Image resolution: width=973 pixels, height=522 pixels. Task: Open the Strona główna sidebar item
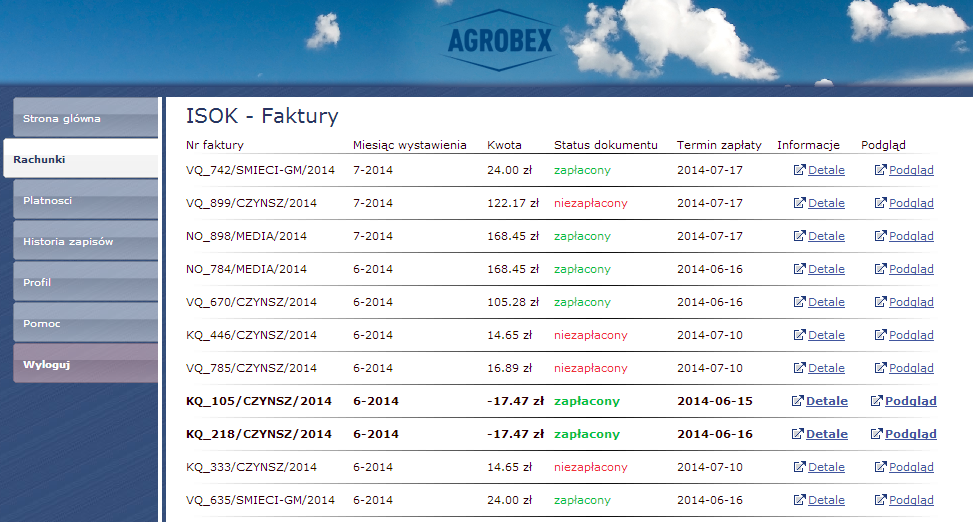click(84, 118)
